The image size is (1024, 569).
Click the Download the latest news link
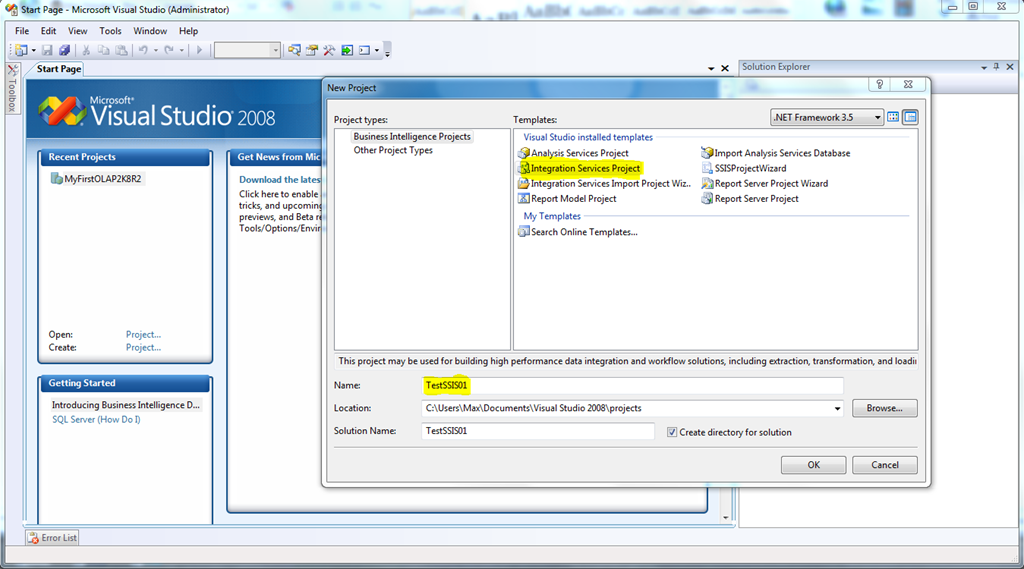pyautogui.click(x=280, y=180)
